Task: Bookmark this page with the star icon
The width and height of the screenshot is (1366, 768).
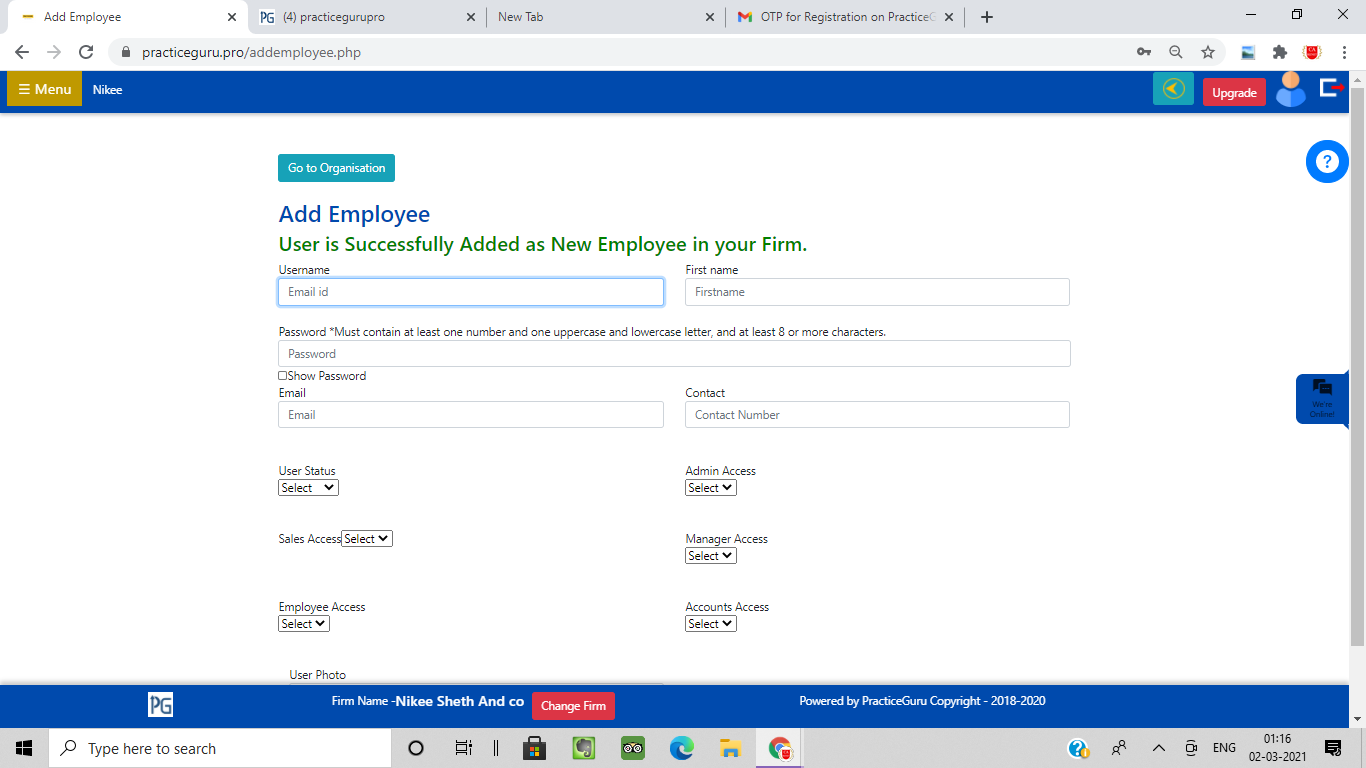Action: coord(1208,52)
